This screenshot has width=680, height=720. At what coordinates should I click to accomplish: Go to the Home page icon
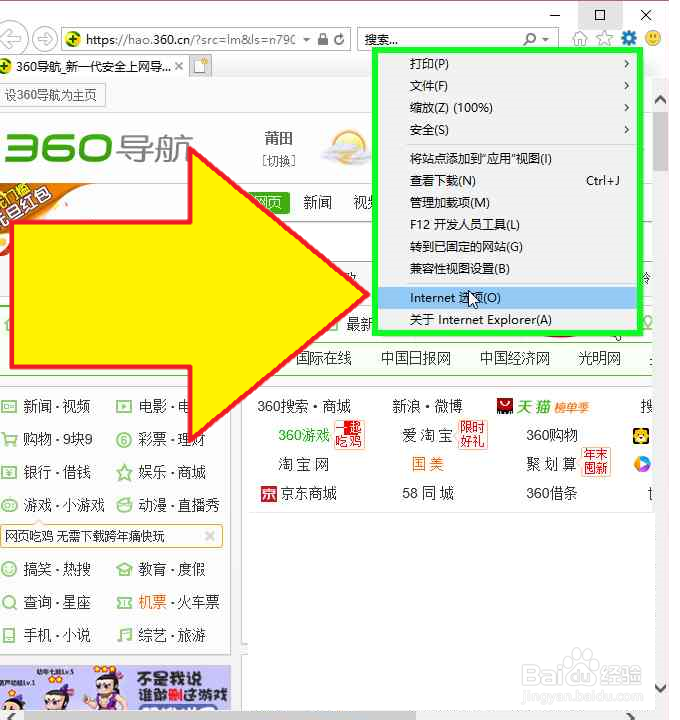(x=579, y=39)
